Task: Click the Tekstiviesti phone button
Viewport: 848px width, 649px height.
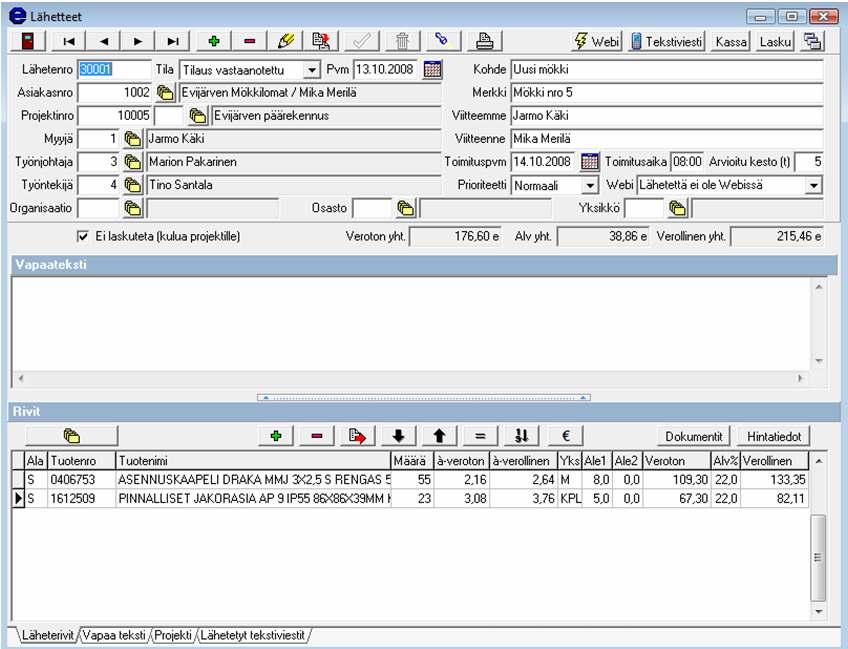Action: point(666,41)
